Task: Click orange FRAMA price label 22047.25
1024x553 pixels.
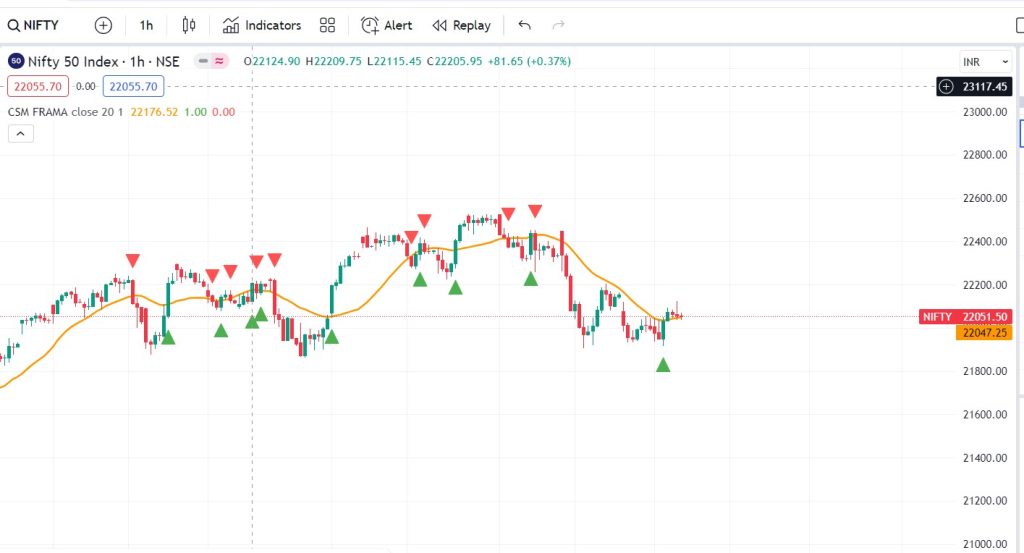Action: pos(983,333)
